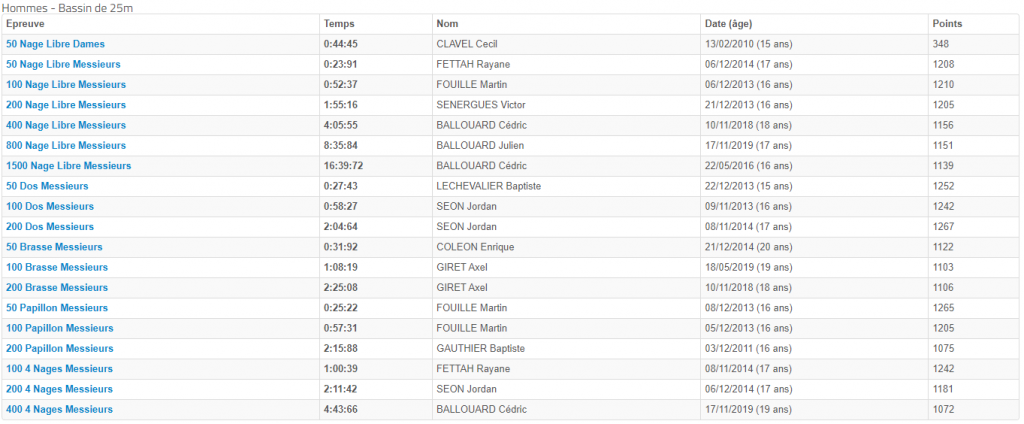
Task: Open the 50 Nage Libre Dames link
Action: pos(56,44)
